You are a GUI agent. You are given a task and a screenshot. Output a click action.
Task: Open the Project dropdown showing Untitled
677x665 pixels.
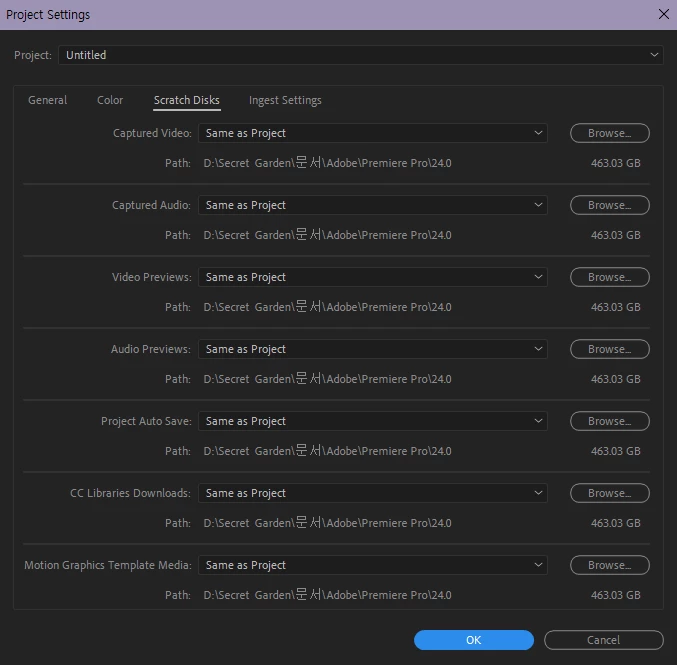(x=361, y=55)
